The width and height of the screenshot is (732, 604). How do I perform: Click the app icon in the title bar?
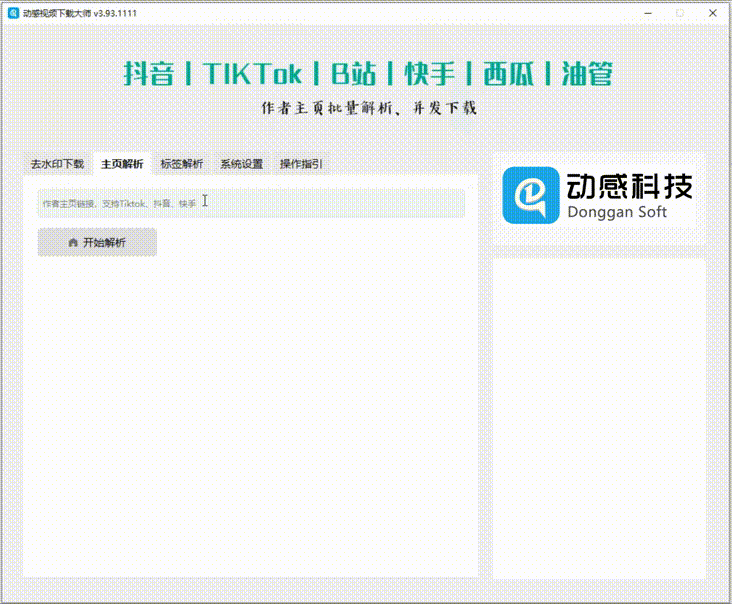(13, 13)
